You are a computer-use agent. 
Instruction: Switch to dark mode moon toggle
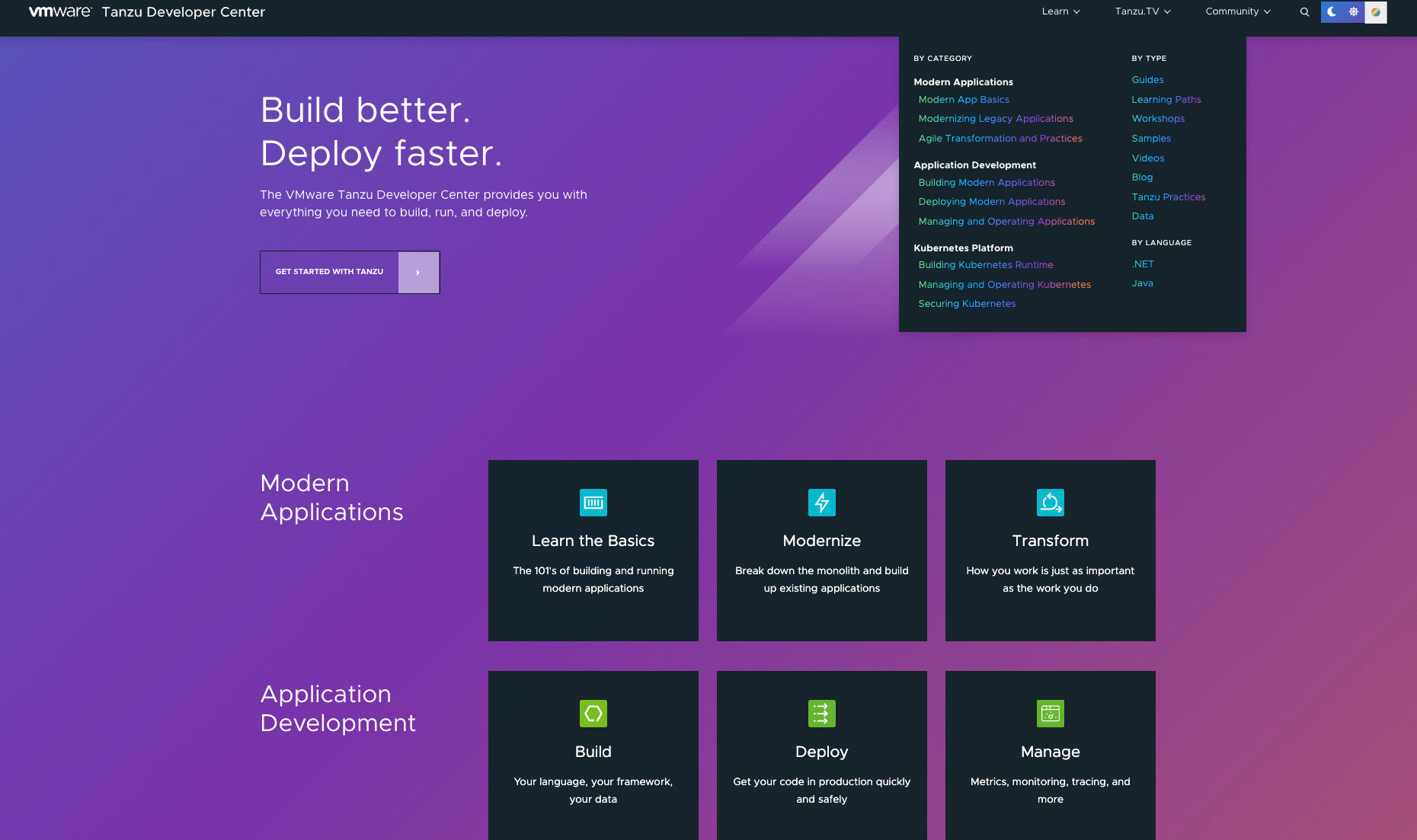[1332, 11]
